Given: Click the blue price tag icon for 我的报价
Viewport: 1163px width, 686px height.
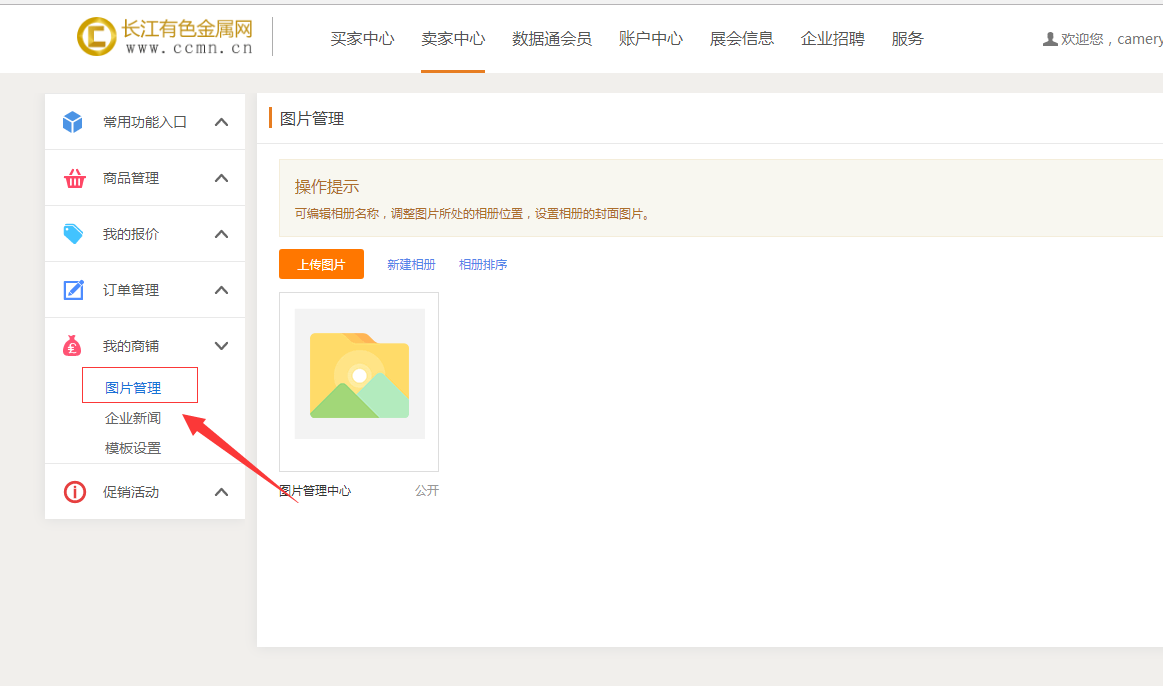Looking at the screenshot, I should coord(74,234).
